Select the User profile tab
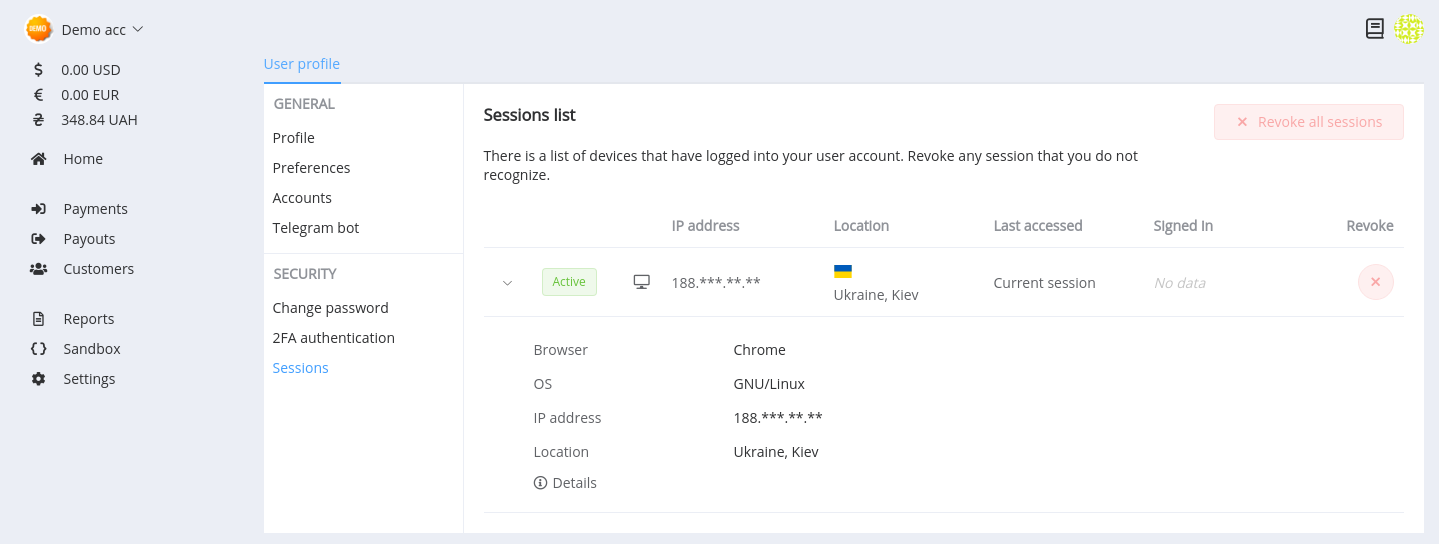This screenshot has width=1439, height=544. click(x=302, y=64)
